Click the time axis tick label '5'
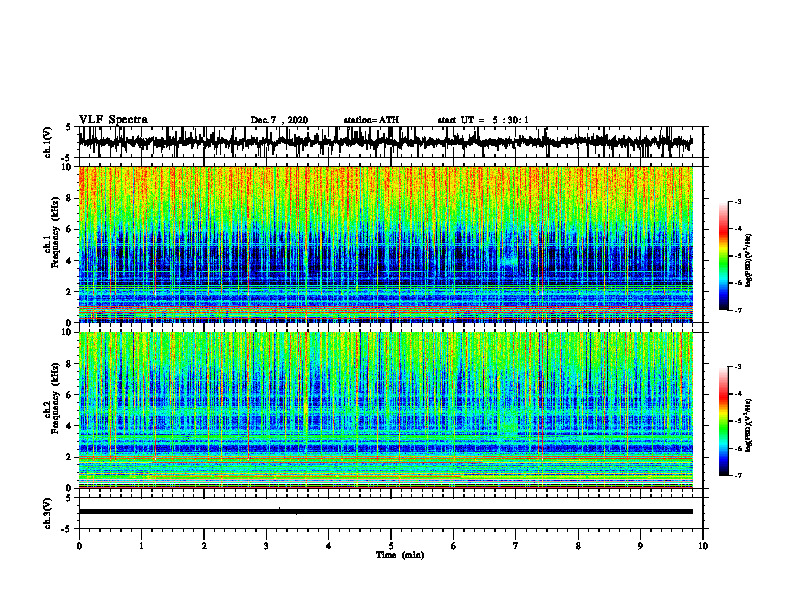This screenshot has height=612, width=792. [391, 546]
